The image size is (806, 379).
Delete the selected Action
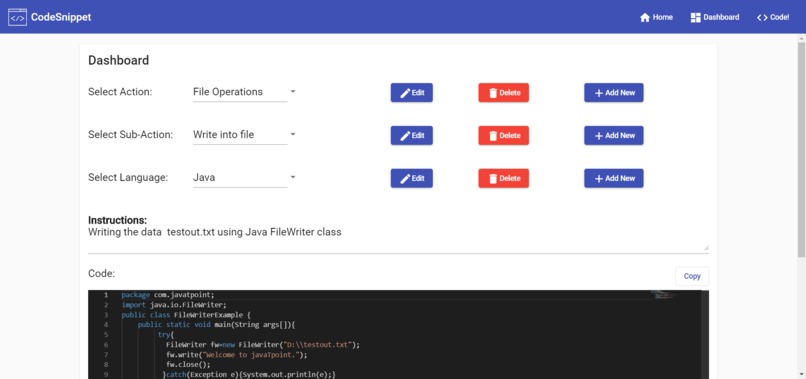504,93
